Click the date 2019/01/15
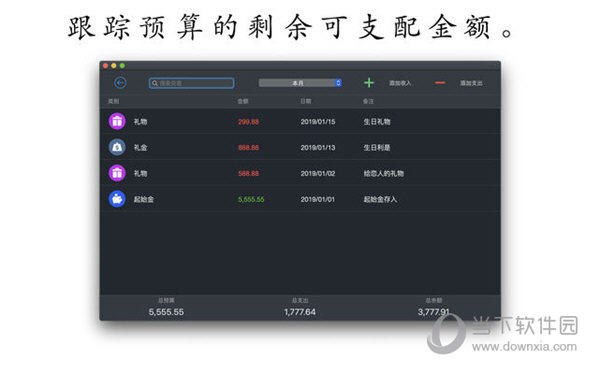This screenshot has width=600, height=374. (318, 122)
